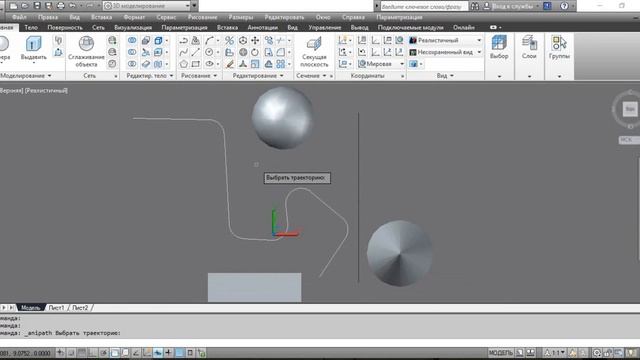Open the Сервис menu
The width and height of the screenshot is (640, 360).
166,17
